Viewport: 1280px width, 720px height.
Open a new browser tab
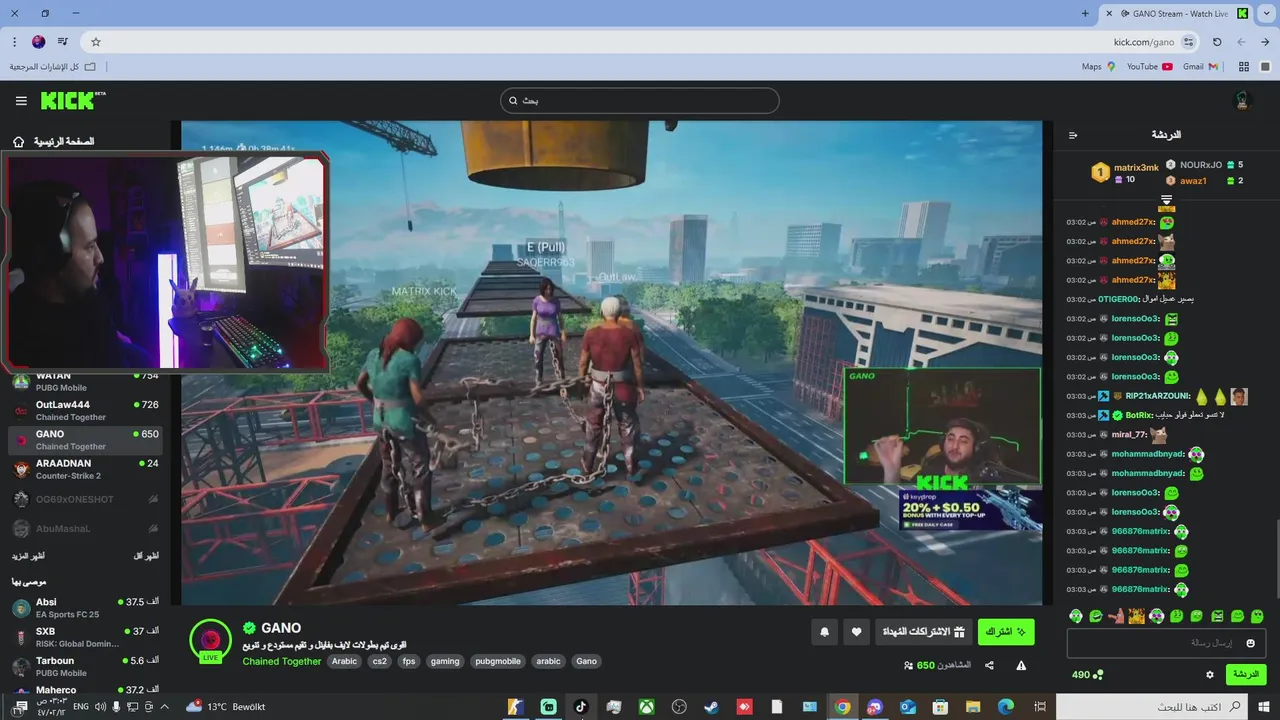coord(1085,14)
